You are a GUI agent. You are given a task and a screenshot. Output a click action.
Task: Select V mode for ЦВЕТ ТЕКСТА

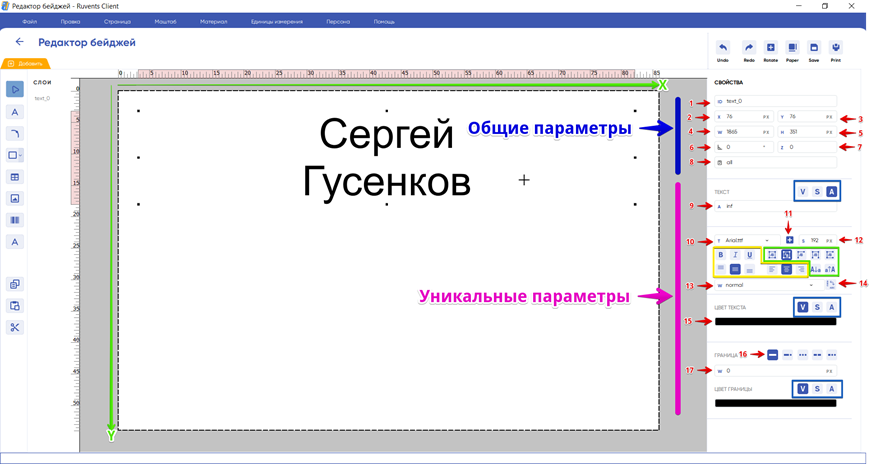(x=803, y=307)
